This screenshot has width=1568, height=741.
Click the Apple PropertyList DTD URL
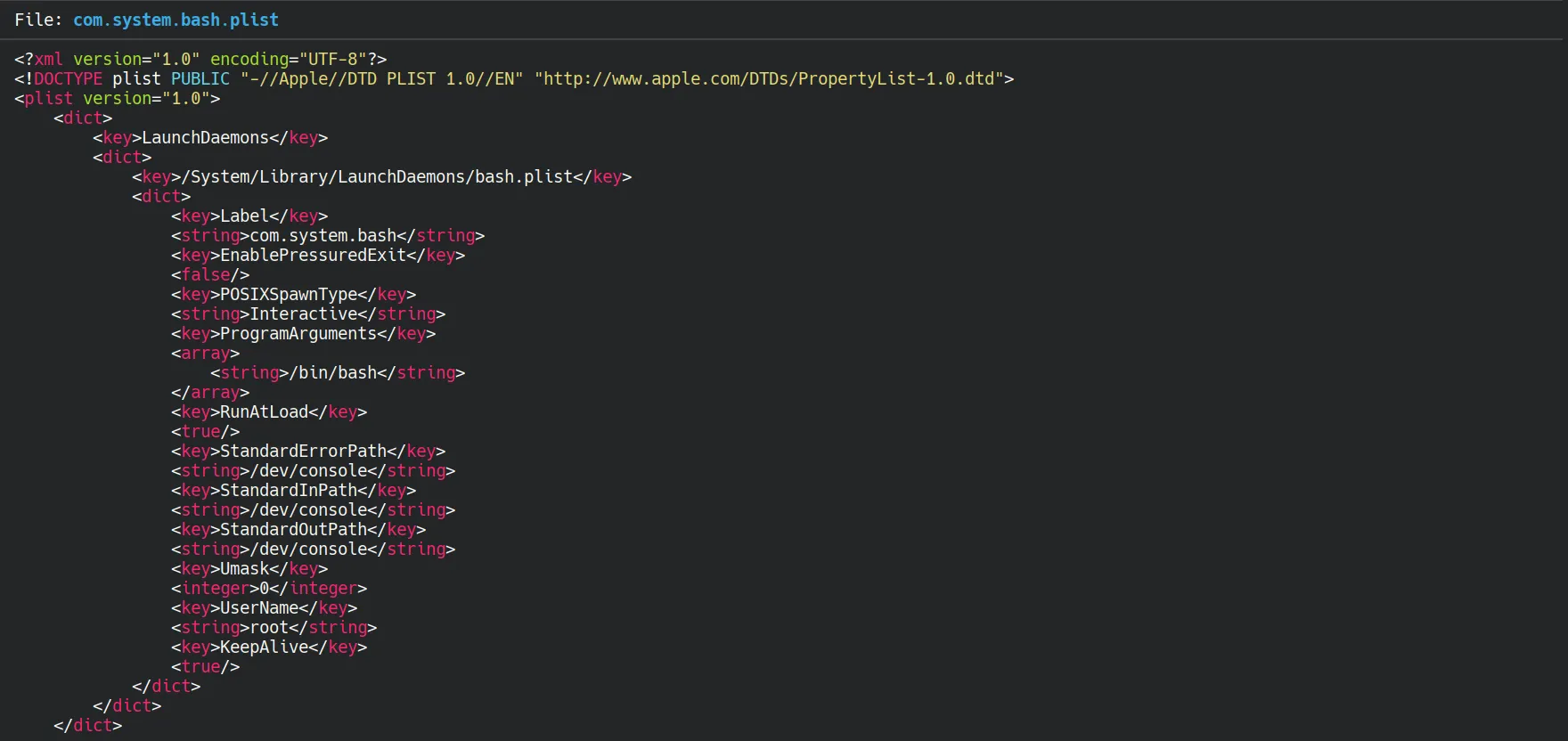[769, 78]
